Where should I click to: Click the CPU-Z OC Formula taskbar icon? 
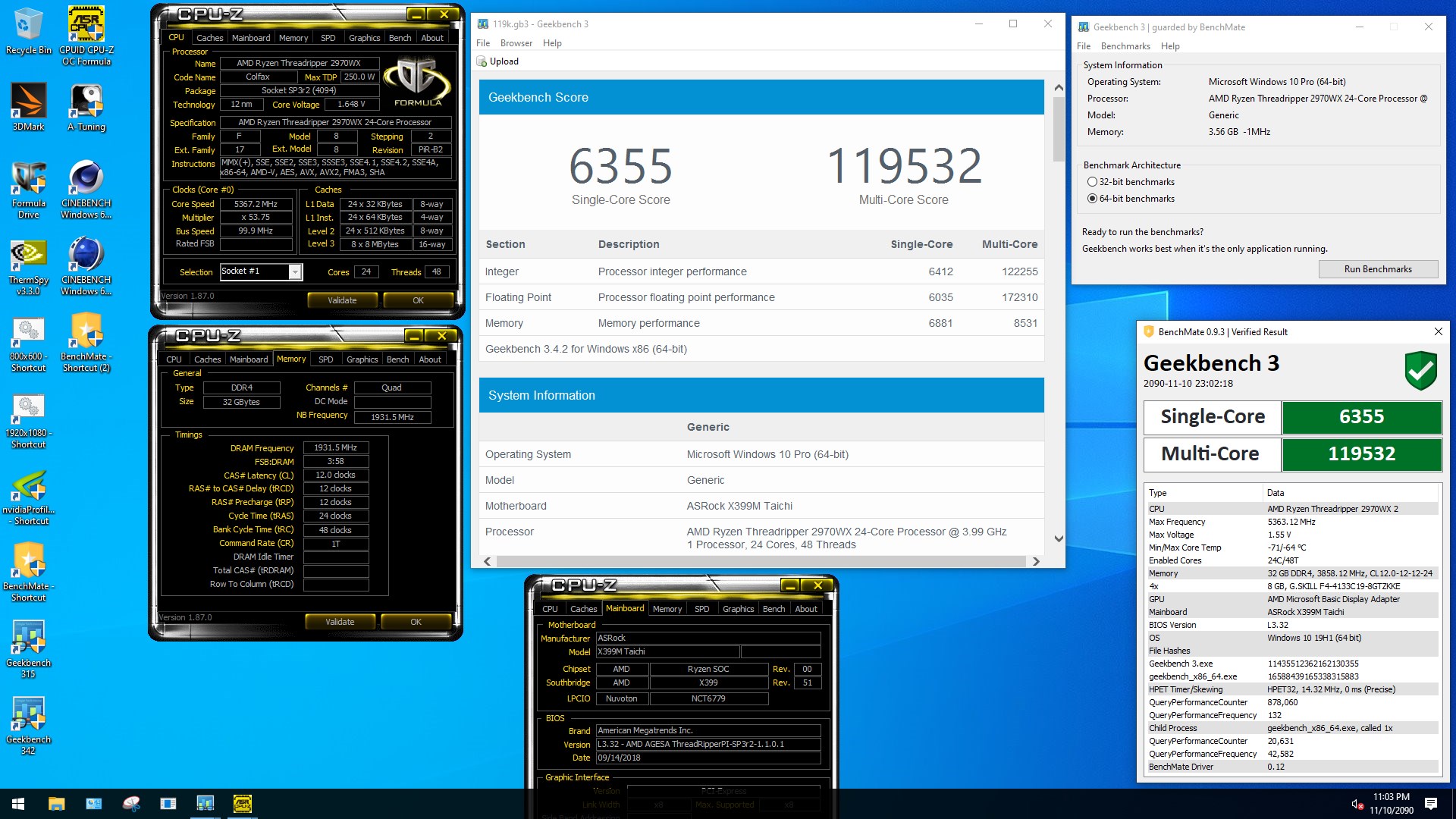click(242, 803)
